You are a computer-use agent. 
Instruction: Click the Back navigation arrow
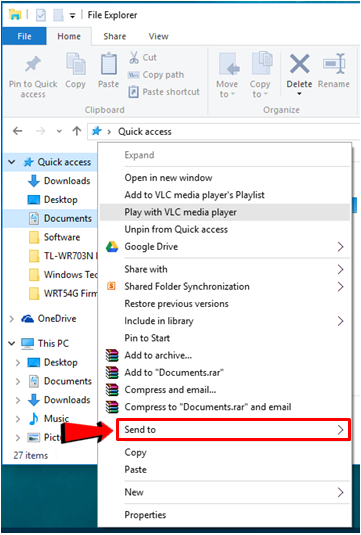[x=17, y=131]
